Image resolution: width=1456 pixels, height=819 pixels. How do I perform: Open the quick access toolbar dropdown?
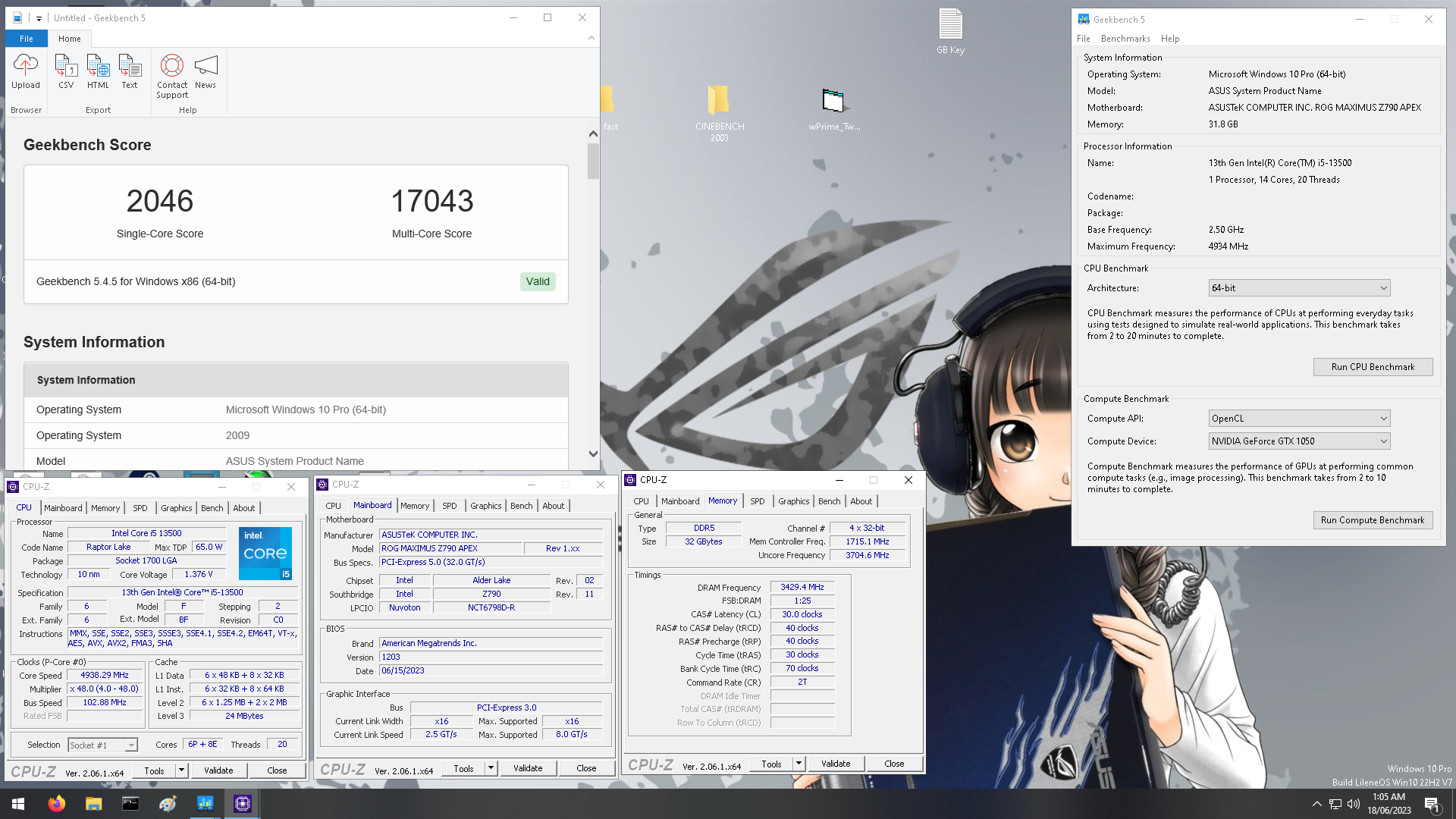tap(39, 18)
